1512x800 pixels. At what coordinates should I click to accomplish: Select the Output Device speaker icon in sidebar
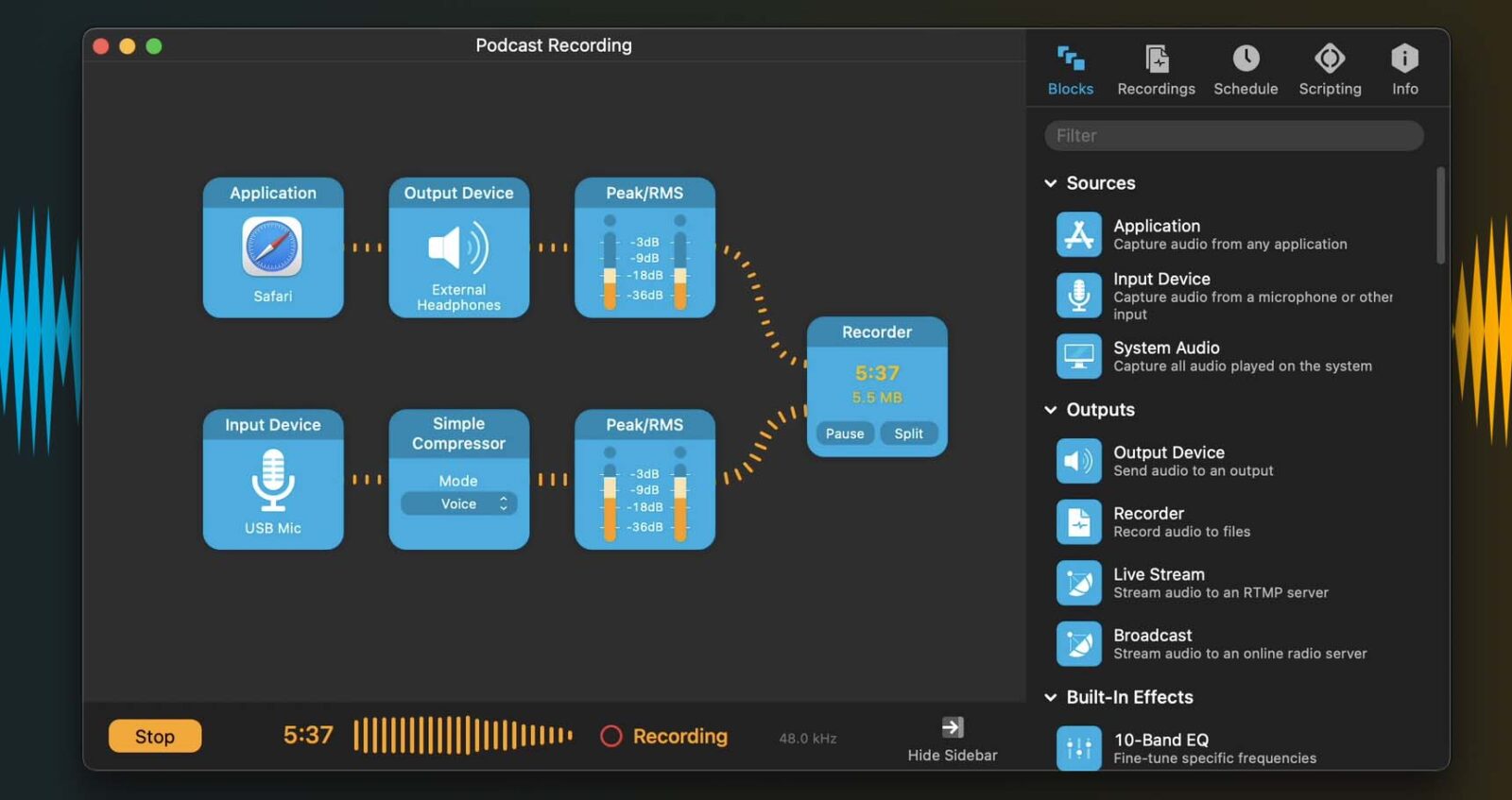coord(1078,461)
